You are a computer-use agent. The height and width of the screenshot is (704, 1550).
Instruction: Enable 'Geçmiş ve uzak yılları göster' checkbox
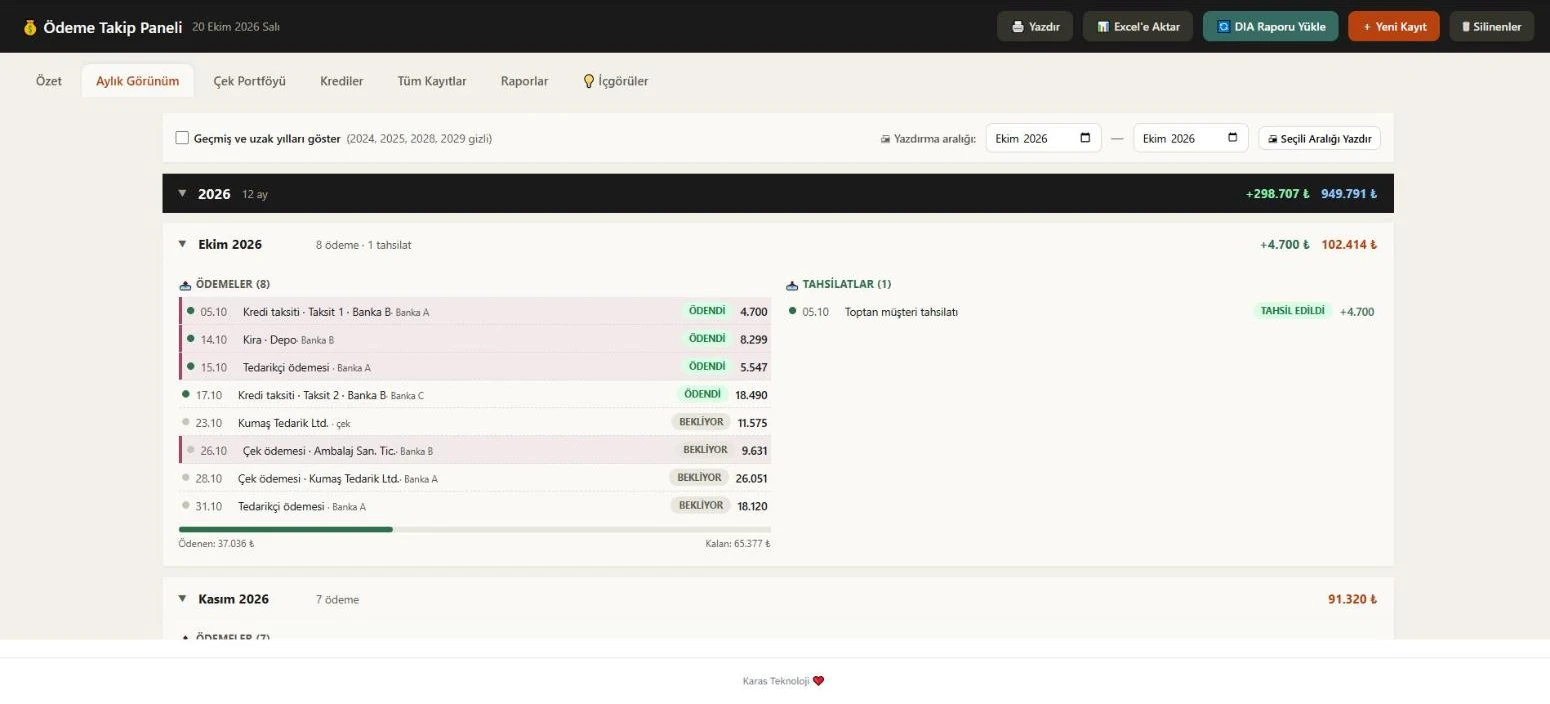point(182,138)
